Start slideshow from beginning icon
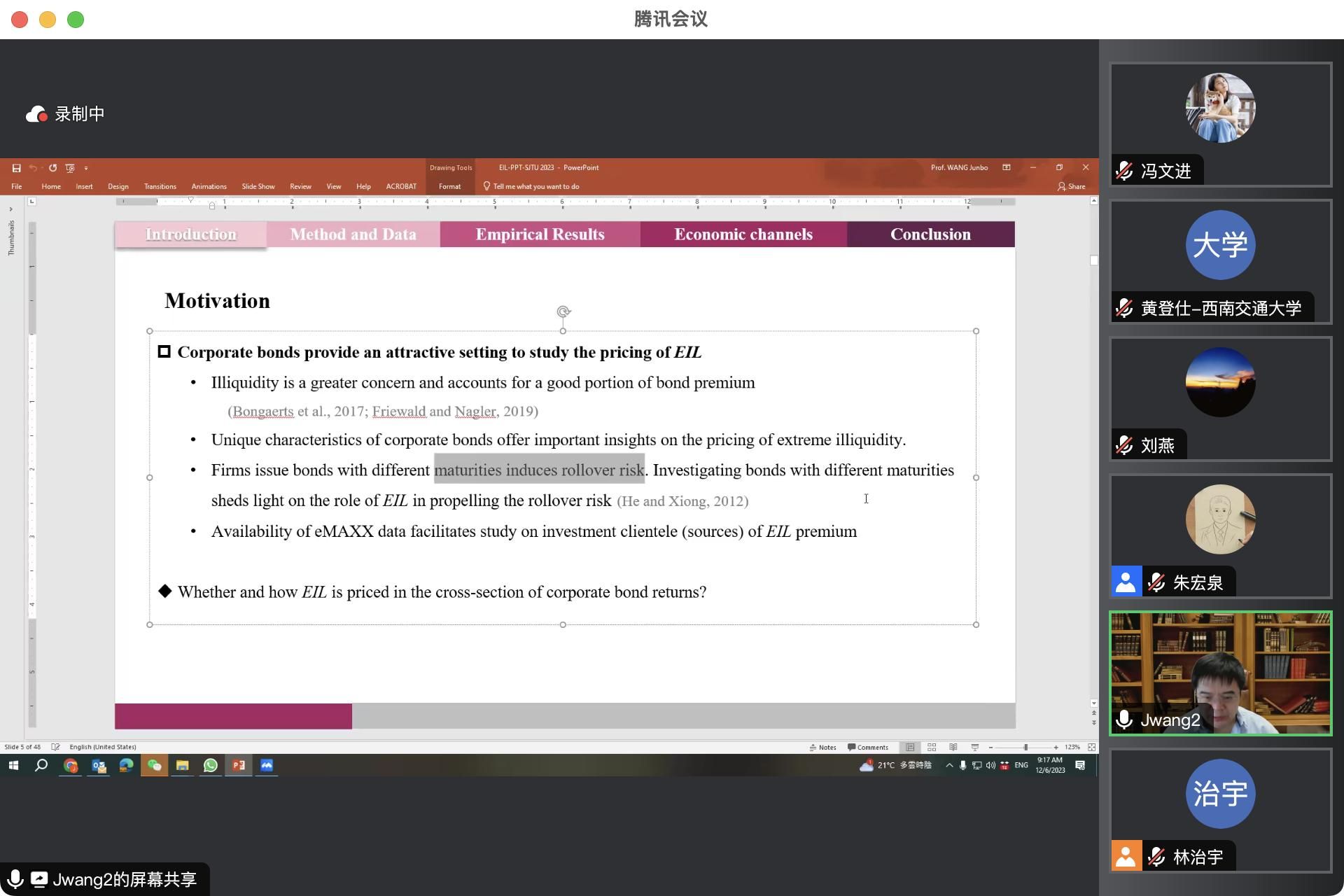The width and height of the screenshot is (1344, 896). (70, 168)
